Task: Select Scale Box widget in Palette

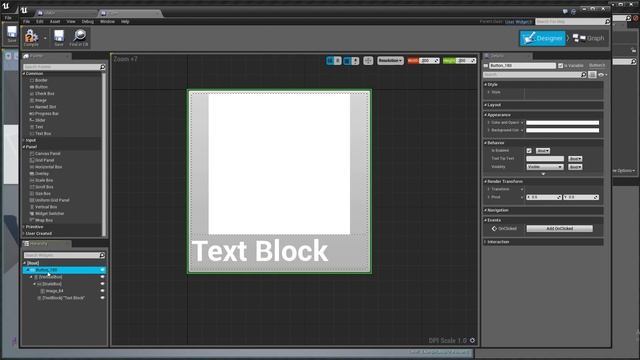Action: tap(41, 180)
